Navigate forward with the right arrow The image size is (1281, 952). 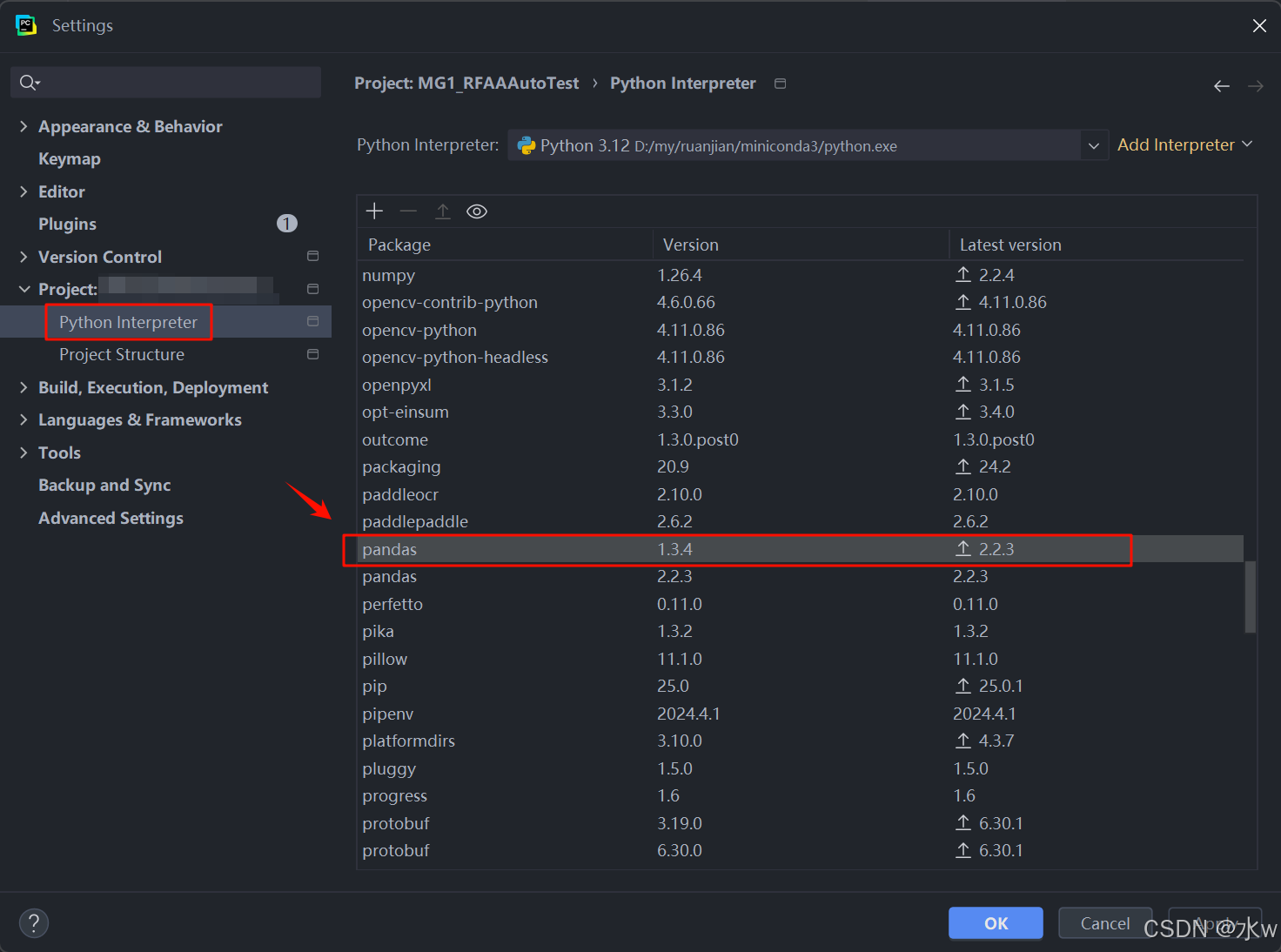pyautogui.click(x=1255, y=86)
